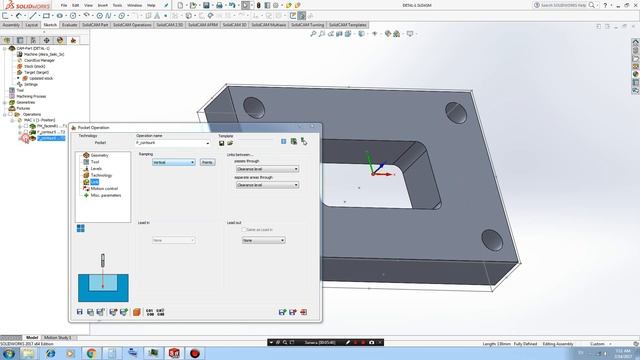
Task: Click the red record icon in taskbar
Action: pos(195,353)
